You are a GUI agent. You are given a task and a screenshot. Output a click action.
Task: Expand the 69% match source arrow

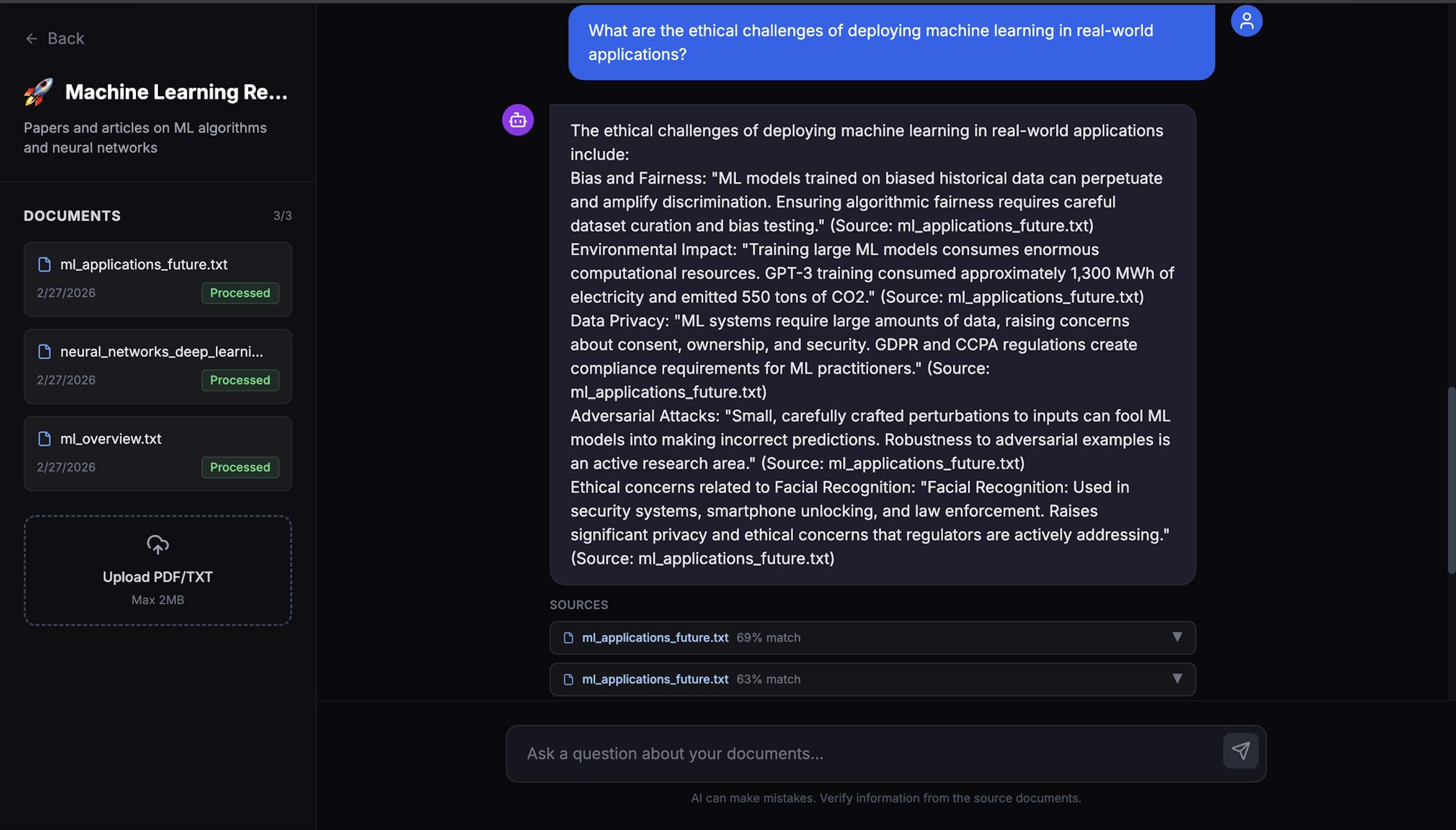point(1177,637)
